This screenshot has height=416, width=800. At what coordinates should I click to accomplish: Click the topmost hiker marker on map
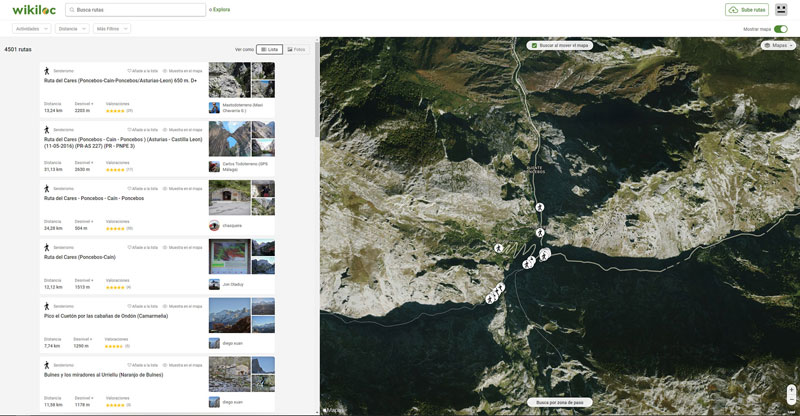click(x=539, y=207)
